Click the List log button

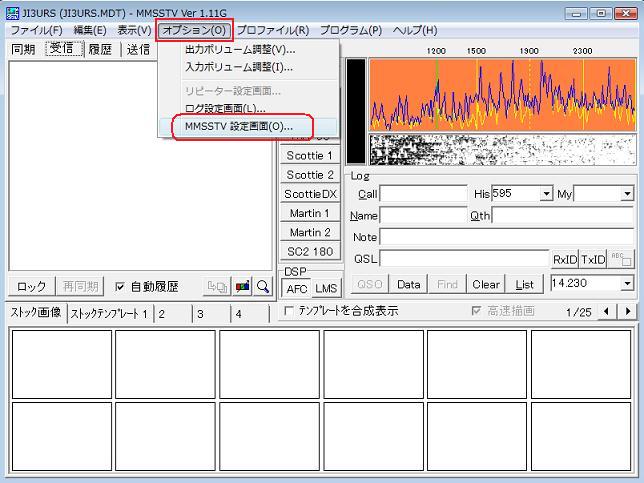524,284
